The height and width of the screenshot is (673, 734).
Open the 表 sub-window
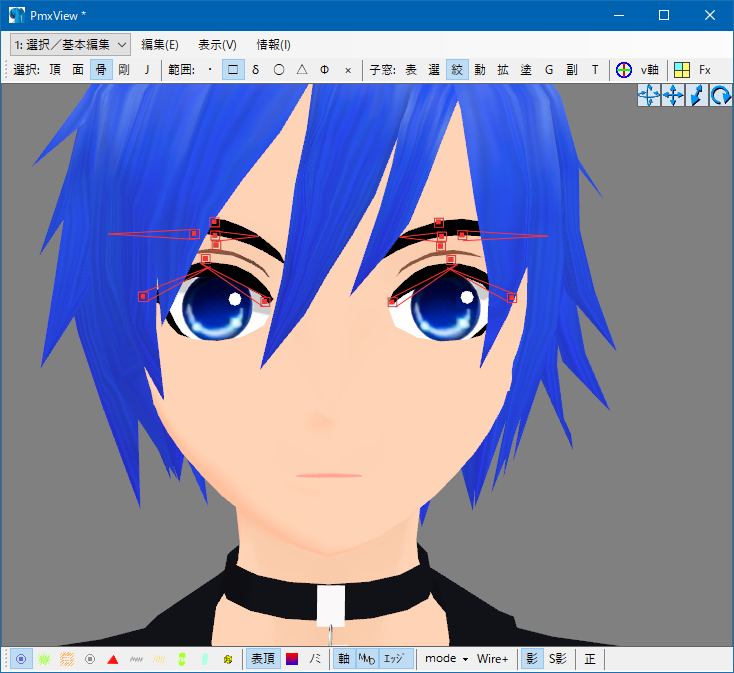411,70
